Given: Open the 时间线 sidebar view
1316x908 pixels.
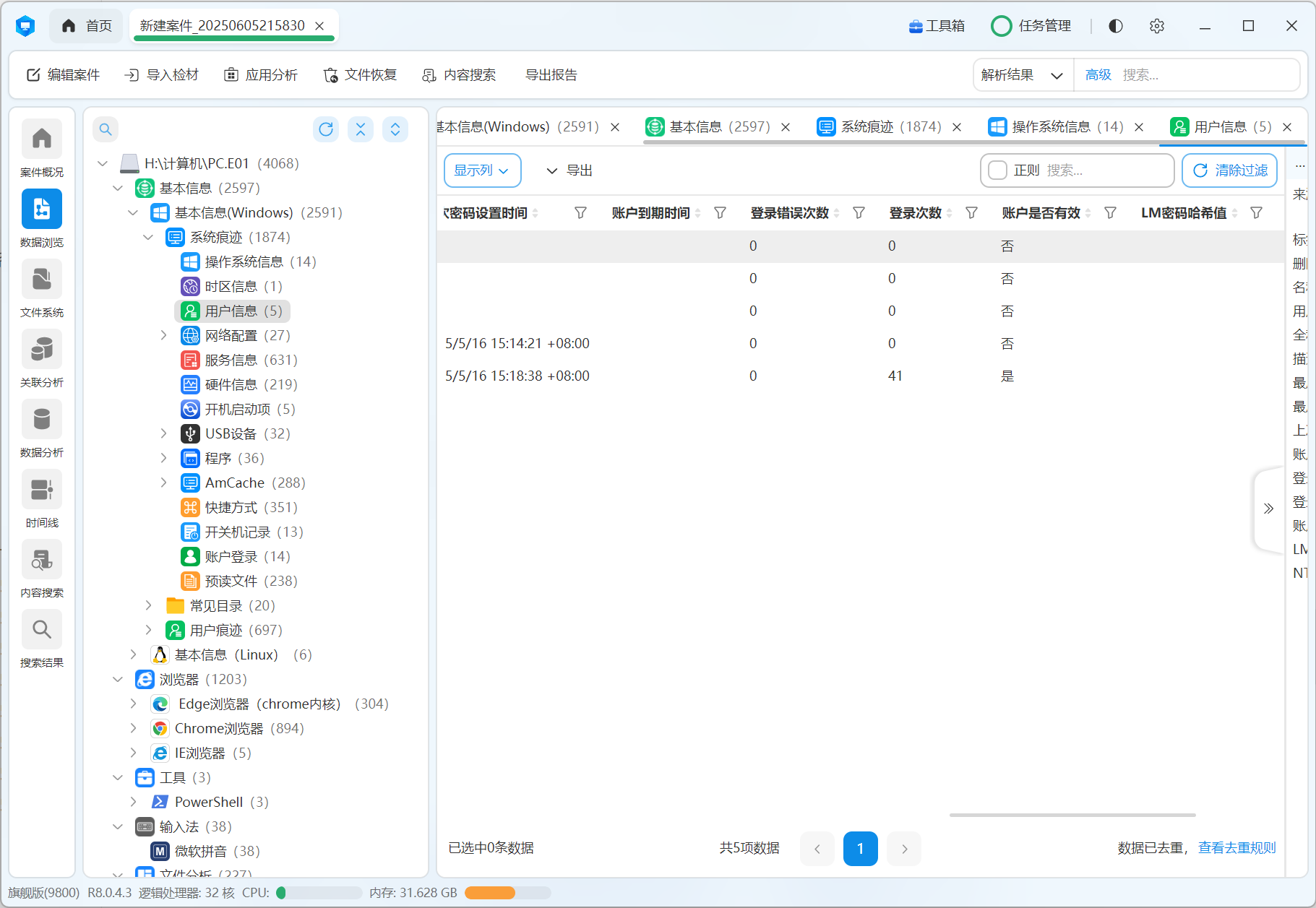Looking at the screenshot, I should point(42,490).
